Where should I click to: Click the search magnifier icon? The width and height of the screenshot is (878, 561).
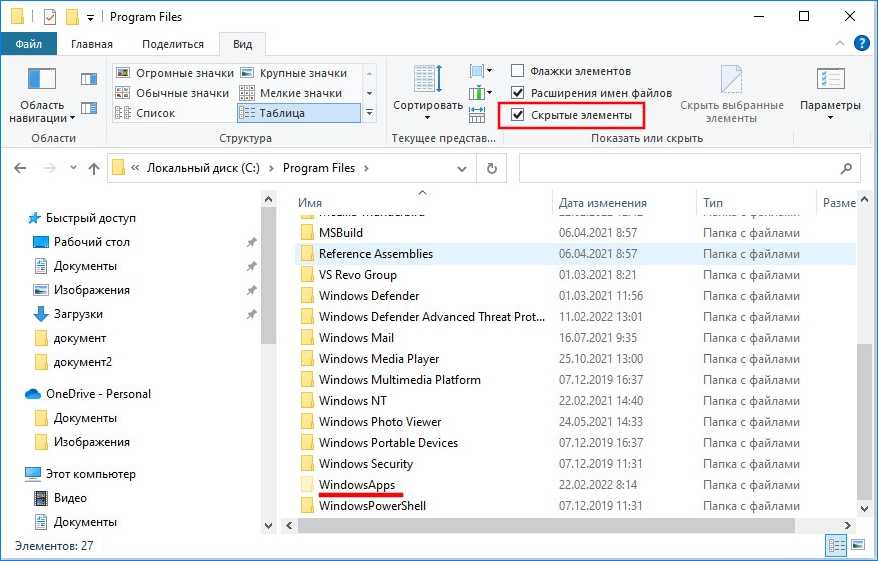(x=846, y=168)
